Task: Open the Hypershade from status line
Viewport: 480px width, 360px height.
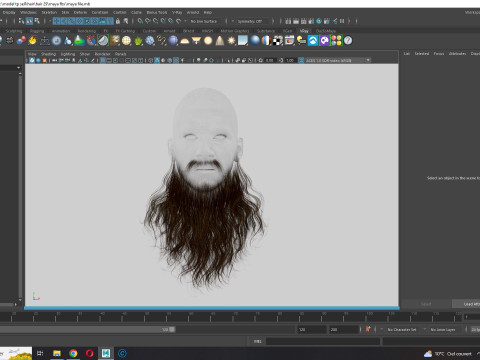Action: (319, 21)
